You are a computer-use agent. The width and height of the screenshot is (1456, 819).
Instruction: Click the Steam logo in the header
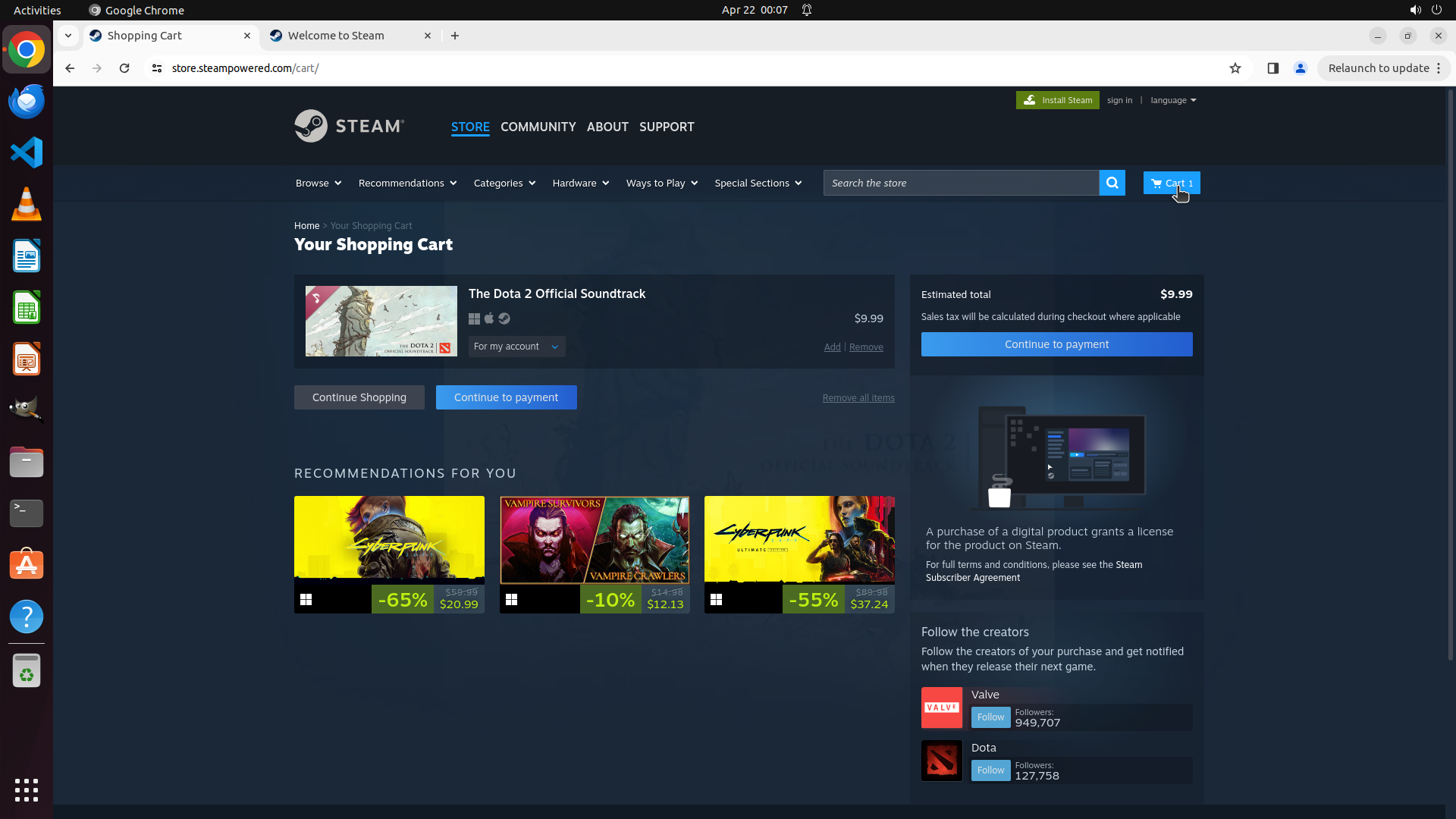pyautogui.click(x=349, y=126)
